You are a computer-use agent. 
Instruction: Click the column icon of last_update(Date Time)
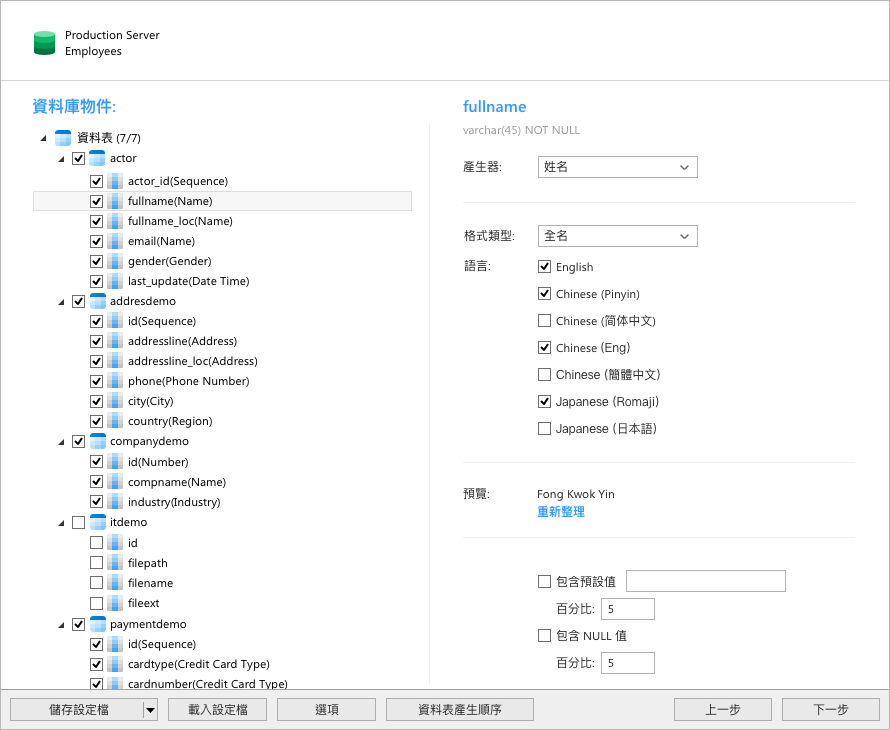(x=115, y=282)
